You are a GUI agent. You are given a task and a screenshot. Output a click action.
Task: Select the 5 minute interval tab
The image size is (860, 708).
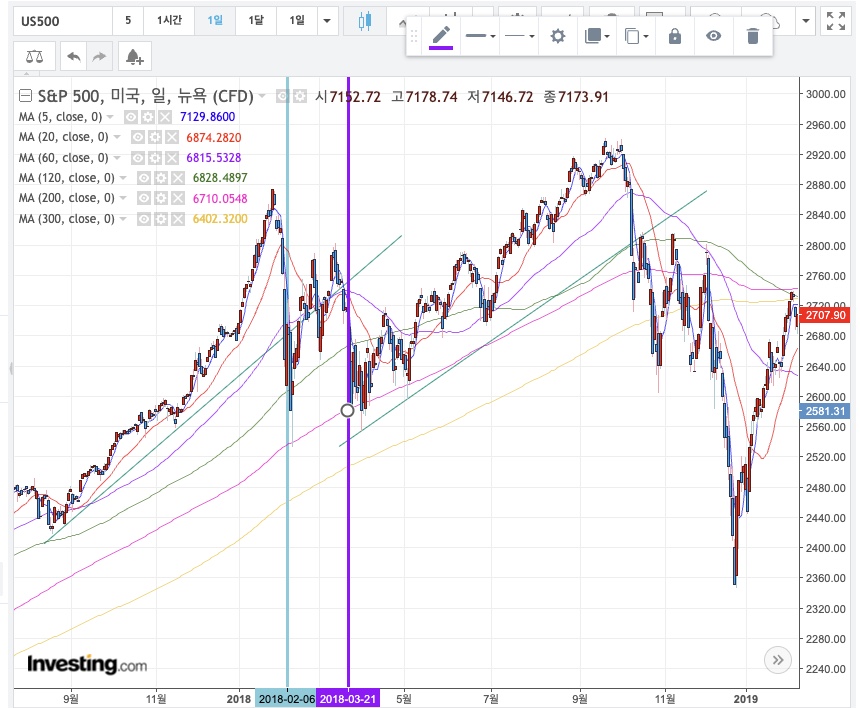pos(128,21)
